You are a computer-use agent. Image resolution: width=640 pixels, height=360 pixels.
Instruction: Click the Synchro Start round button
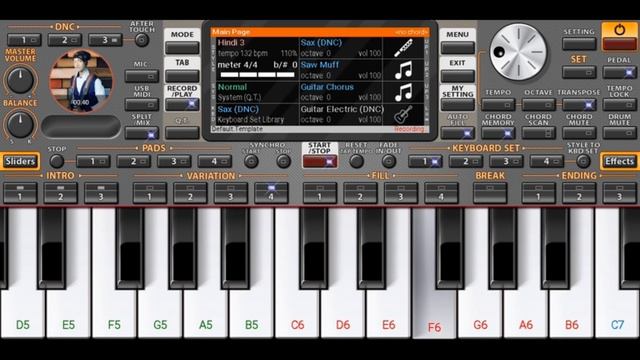coord(251,161)
